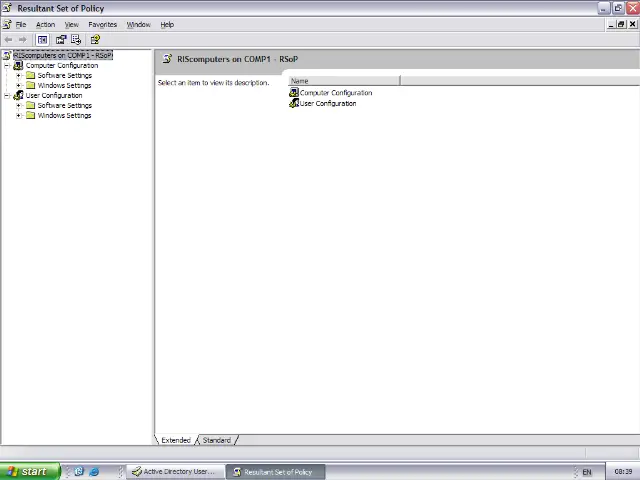640x480 pixels.
Task: Click the folder icon of Windows Settings under User Configuration
Action: coord(31,116)
